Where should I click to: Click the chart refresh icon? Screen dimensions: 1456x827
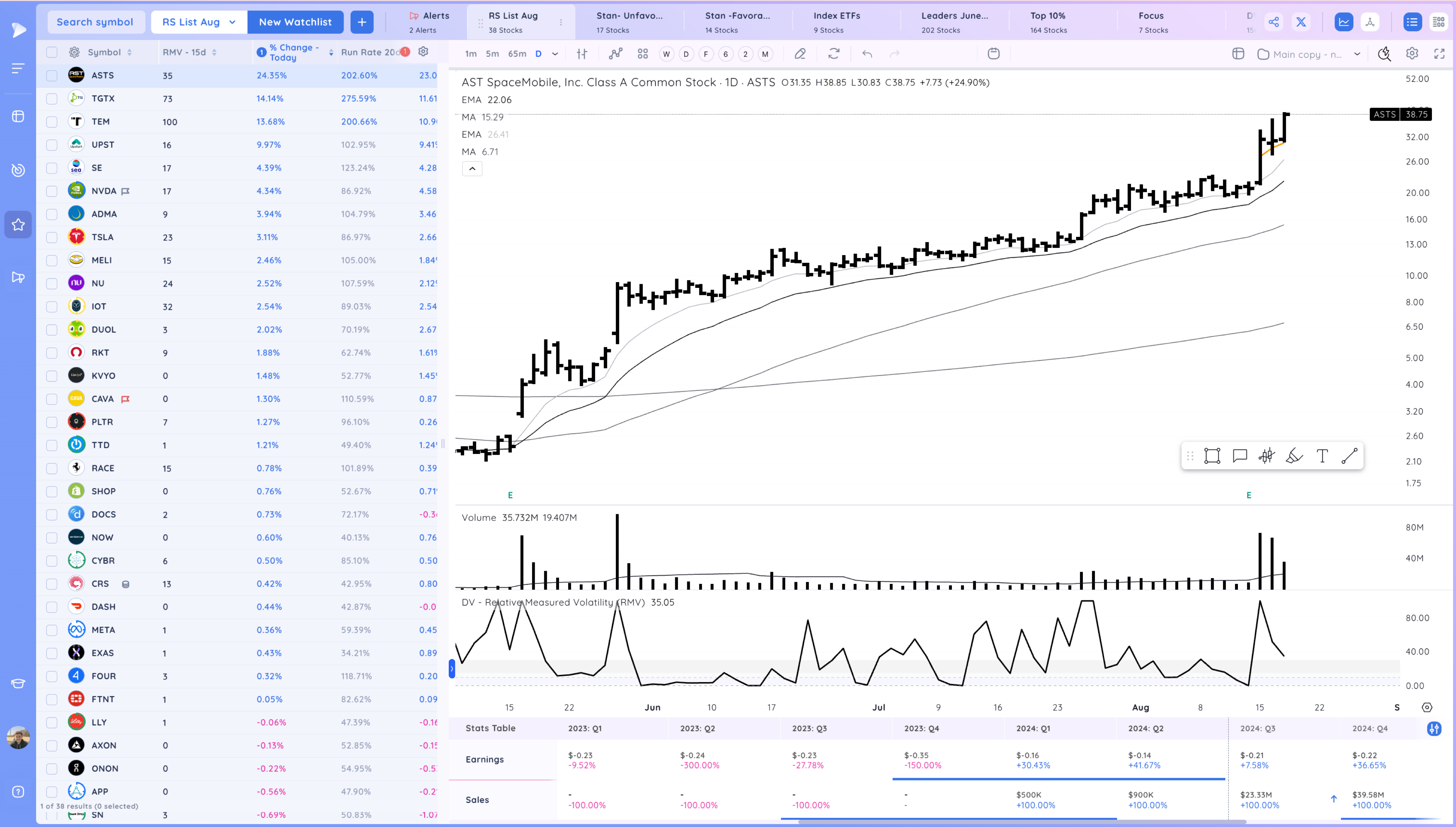coord(834,54)
